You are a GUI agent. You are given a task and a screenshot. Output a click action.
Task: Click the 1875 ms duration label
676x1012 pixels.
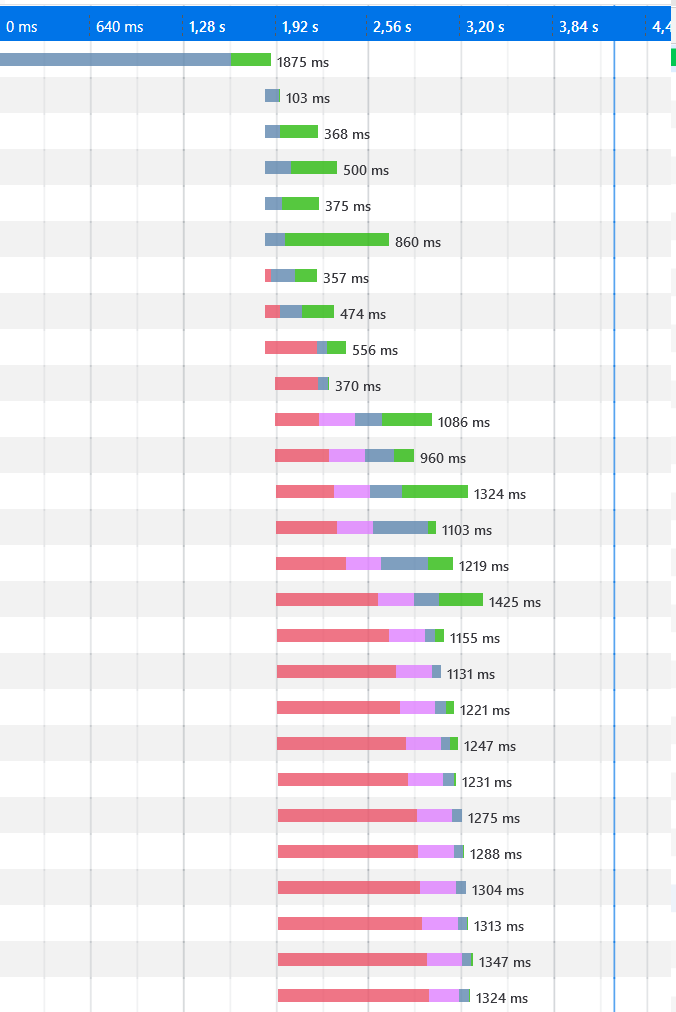click(x=303, y=63)
